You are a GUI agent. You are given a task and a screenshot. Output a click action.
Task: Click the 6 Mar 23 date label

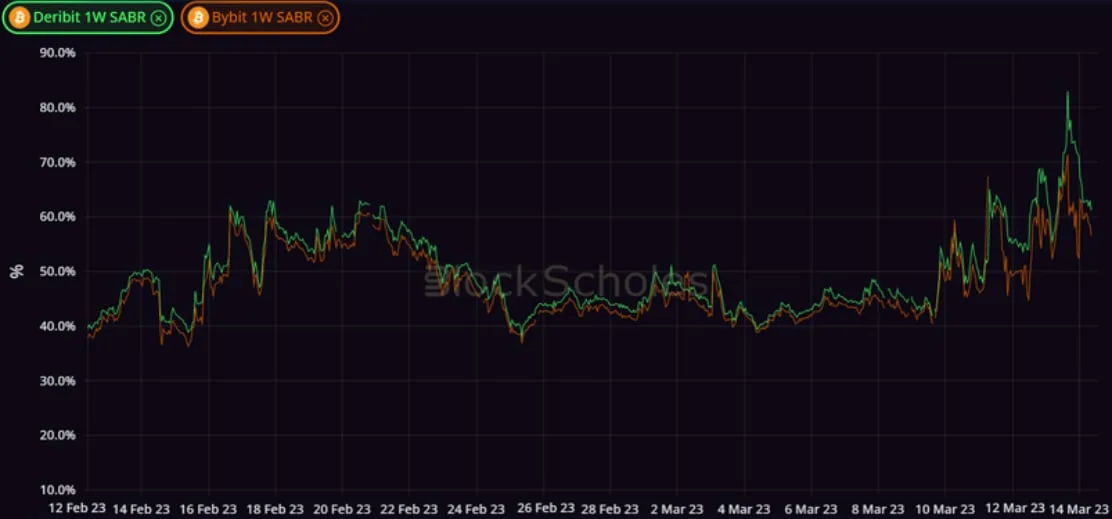pos(811,509)
